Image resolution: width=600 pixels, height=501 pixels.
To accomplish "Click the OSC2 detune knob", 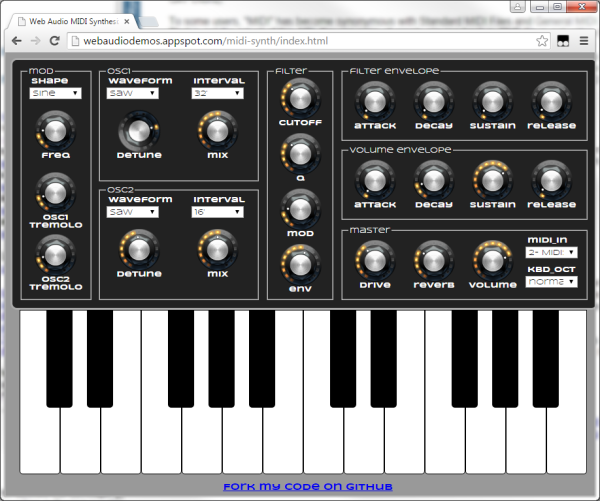I will pyautogui.click(x=139, y=249).
